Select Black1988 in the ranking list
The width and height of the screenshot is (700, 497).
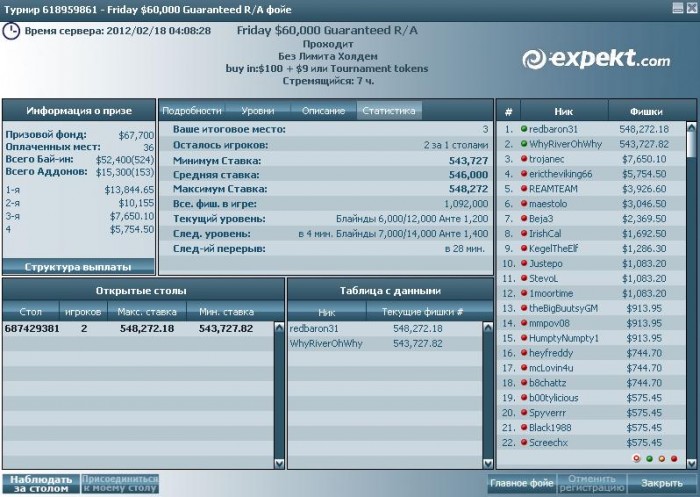pos(550,428)
